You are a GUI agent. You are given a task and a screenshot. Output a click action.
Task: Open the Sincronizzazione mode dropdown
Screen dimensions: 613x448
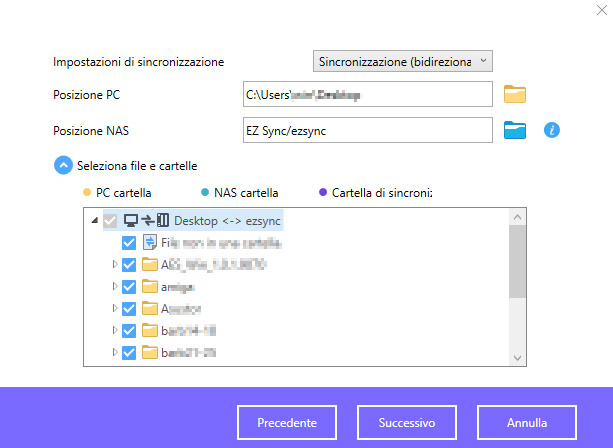(403, 62)
